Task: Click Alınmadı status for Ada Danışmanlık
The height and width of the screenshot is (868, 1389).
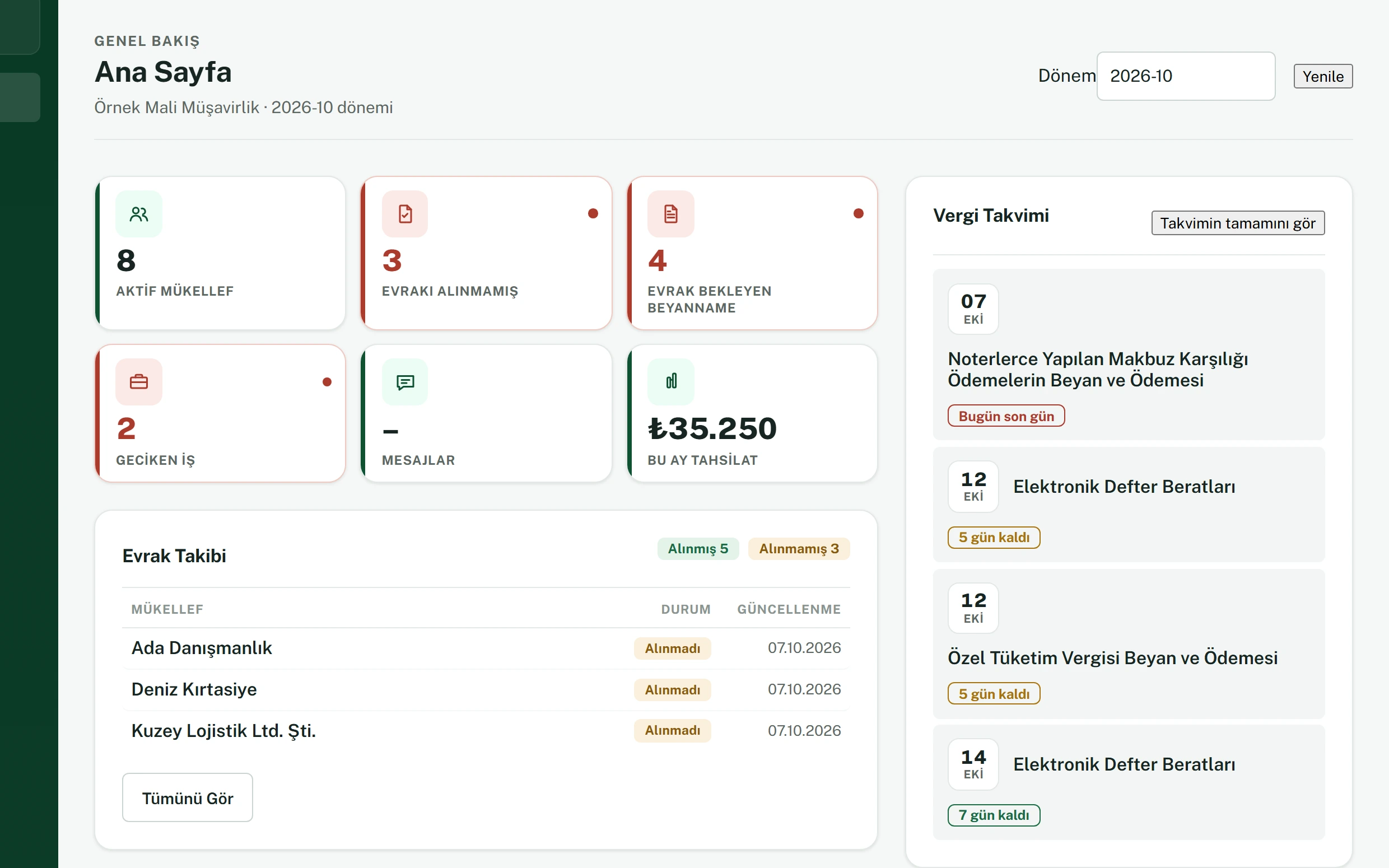Action: point(672,648)
